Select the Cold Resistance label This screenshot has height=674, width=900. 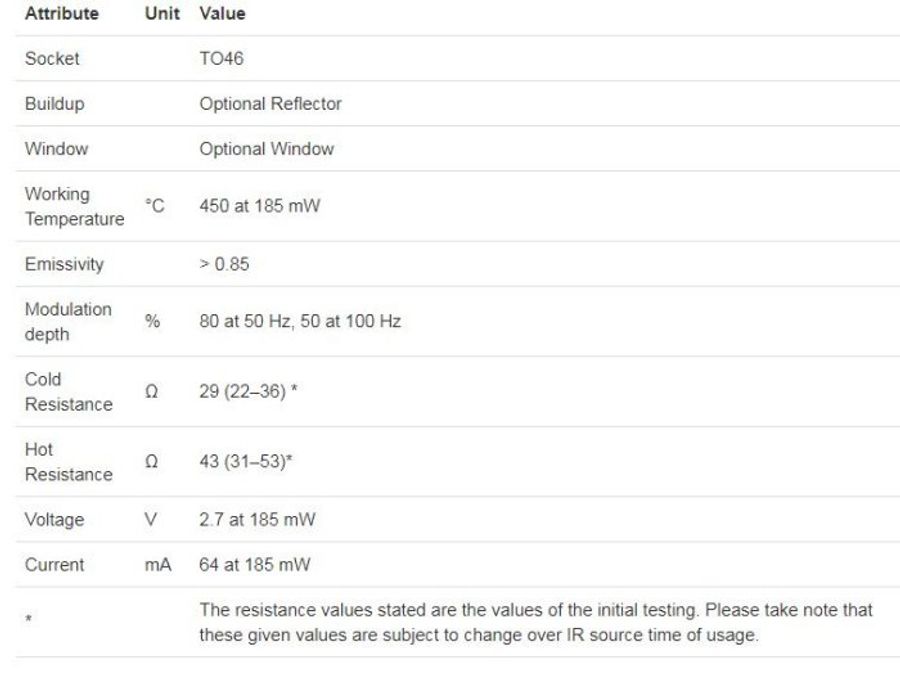68,392
